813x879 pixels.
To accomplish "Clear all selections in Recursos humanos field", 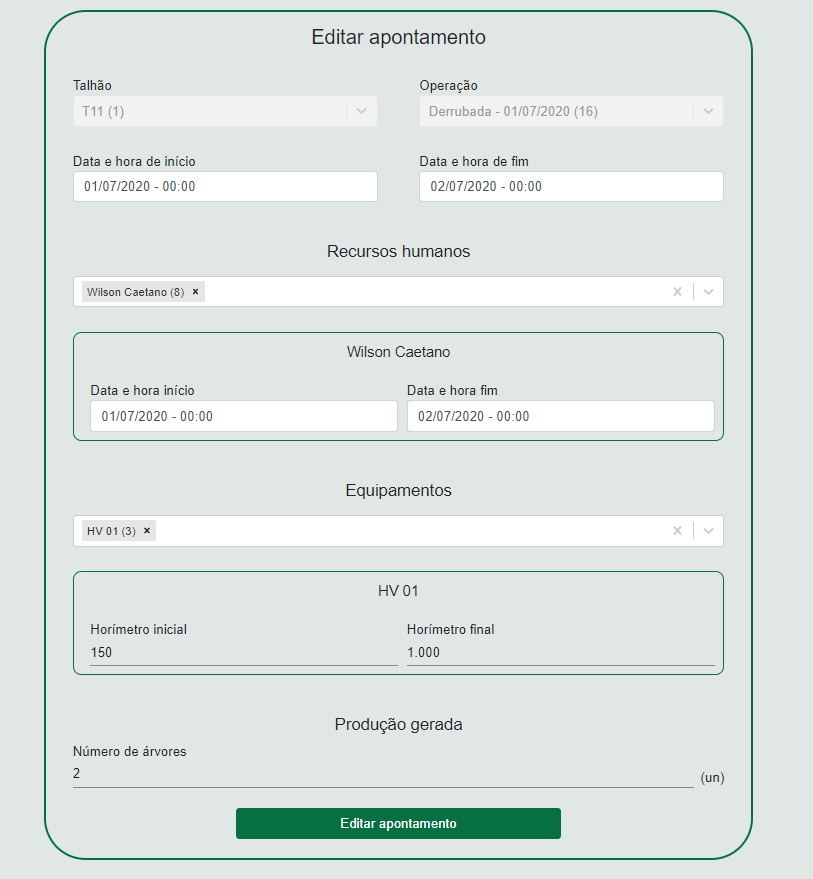I will point(677,292).
